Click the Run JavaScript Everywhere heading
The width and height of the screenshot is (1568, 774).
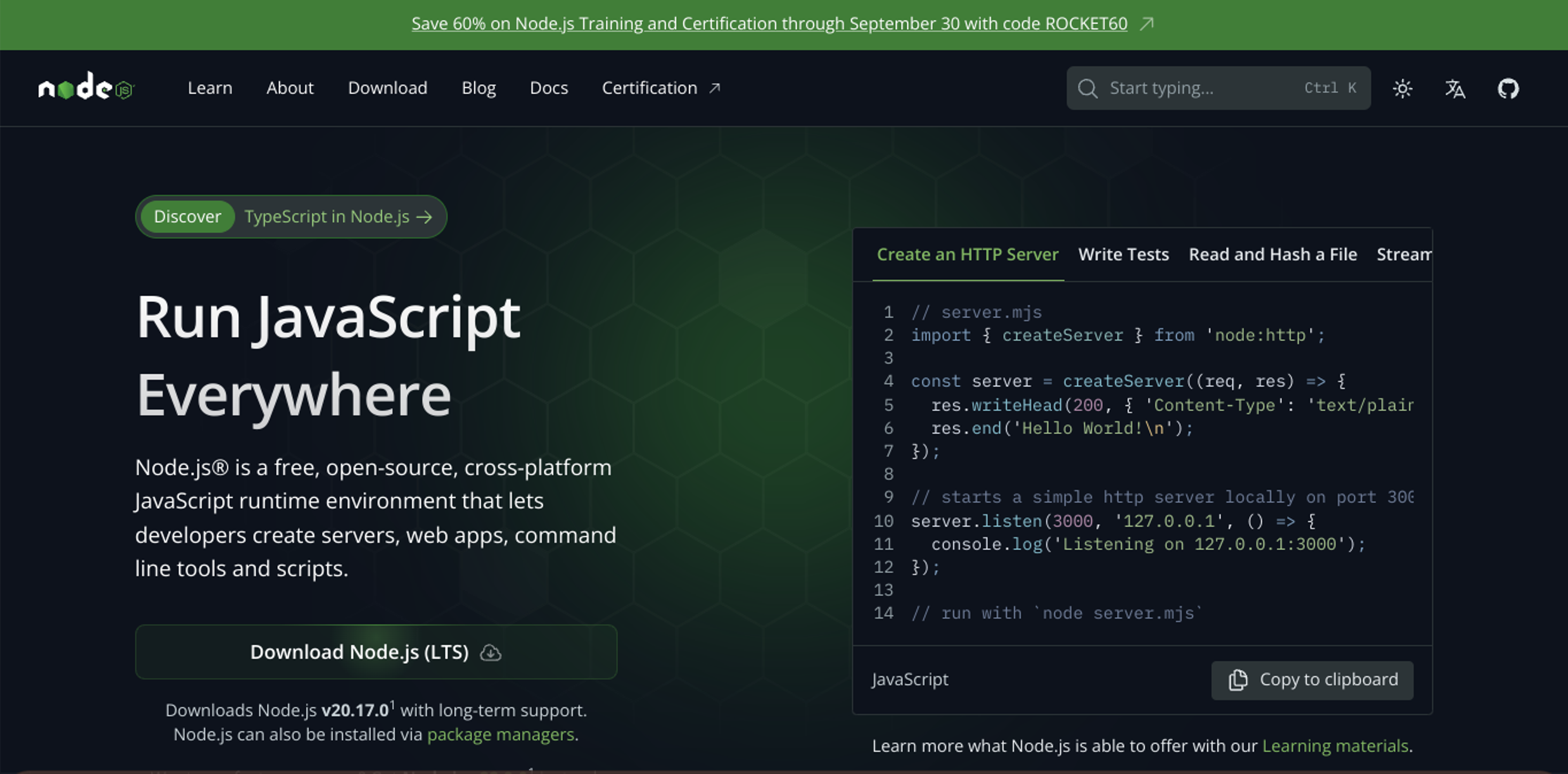[x=329, y=356]
